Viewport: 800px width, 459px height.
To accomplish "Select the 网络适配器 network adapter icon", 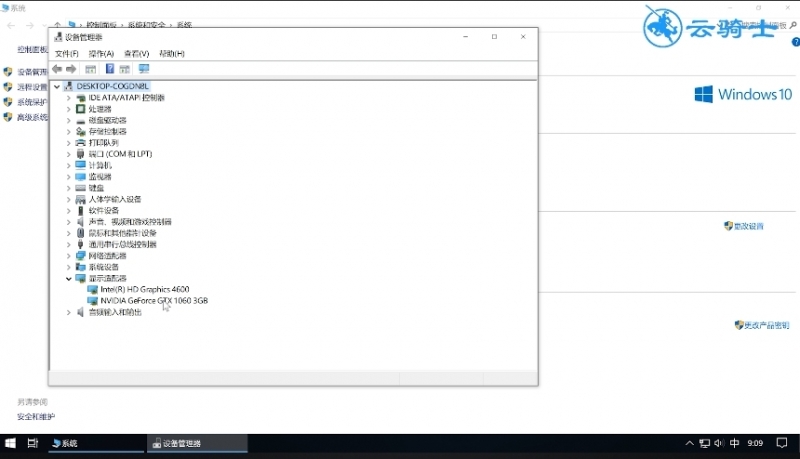I will (80, 256).
